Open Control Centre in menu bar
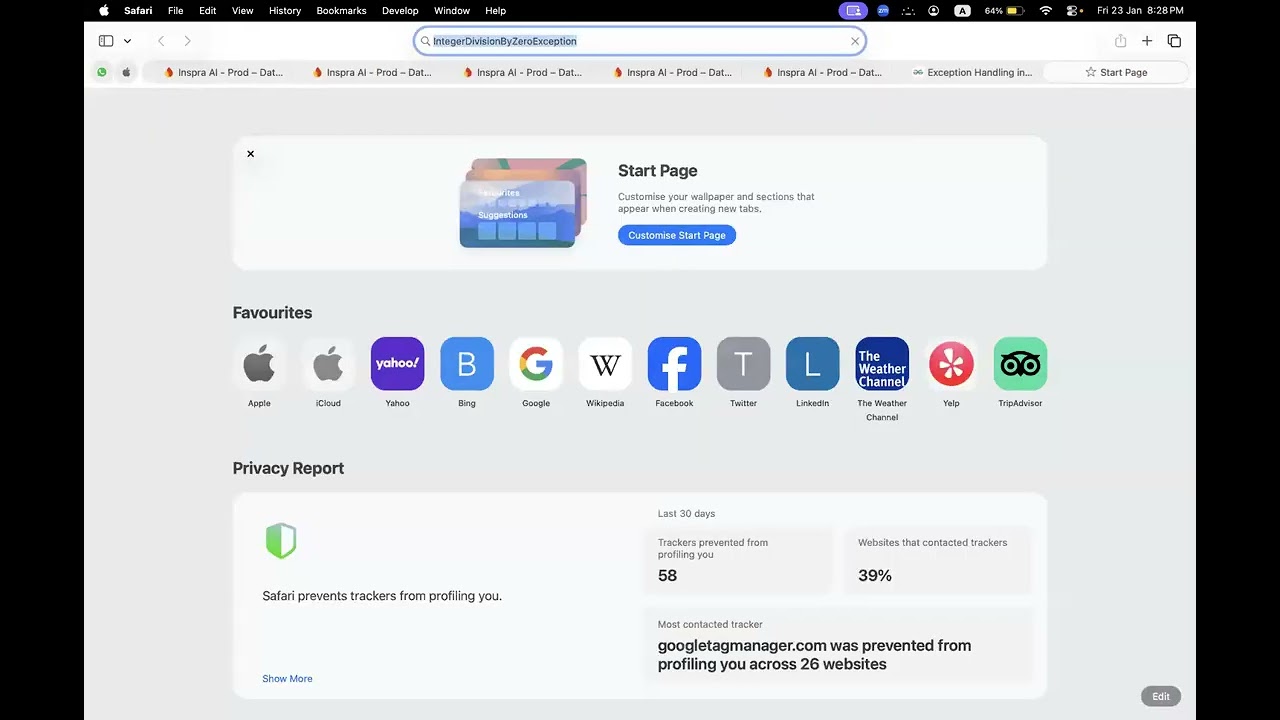Viewport: 1280px width, 720px height. pos(1074,11)
